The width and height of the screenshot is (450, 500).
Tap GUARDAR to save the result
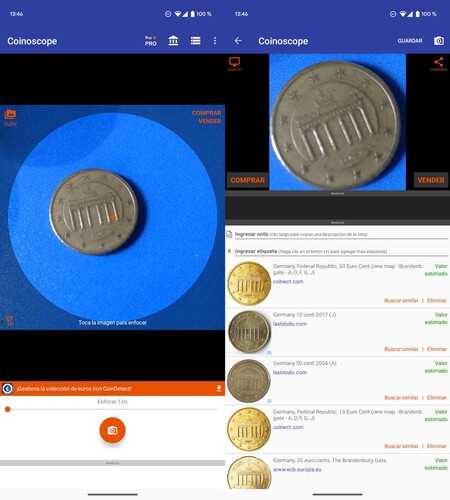coord(410,41)
